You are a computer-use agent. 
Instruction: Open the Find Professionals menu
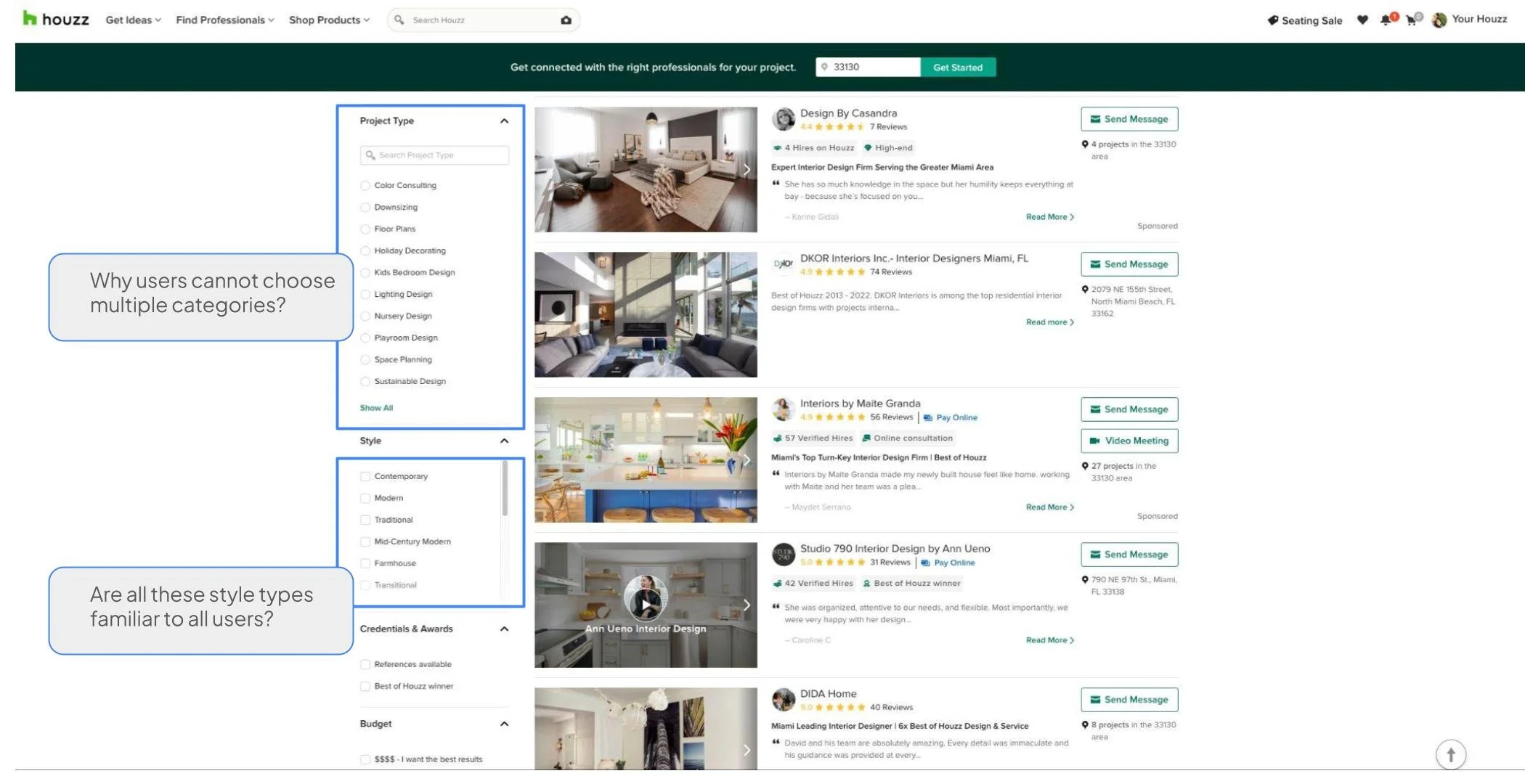[221, 20]
